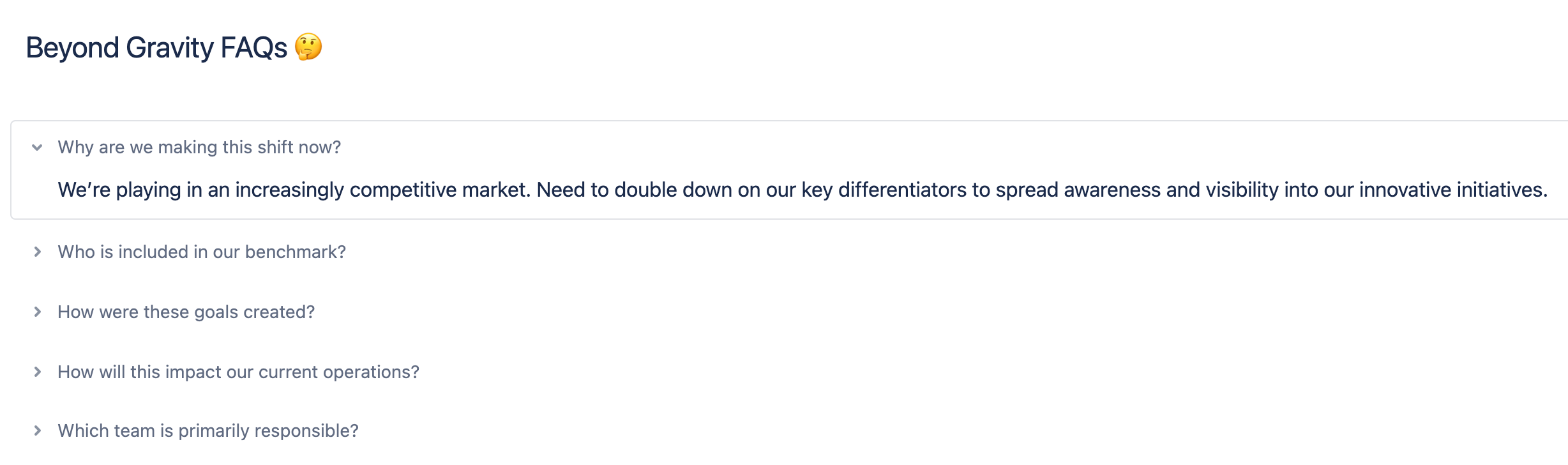Image resolution: width=1568 pixels, height=465 pixels.
Task: Click the chevron beside goals question
Action: (37, 311)
